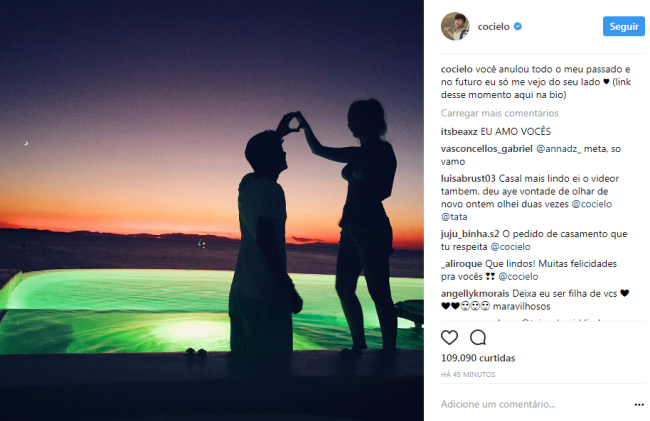This screenshot has height=421, width=650.
Task: Open juju_binha.s2 profile
Action: pyautogui.click(x=470, y=234)
